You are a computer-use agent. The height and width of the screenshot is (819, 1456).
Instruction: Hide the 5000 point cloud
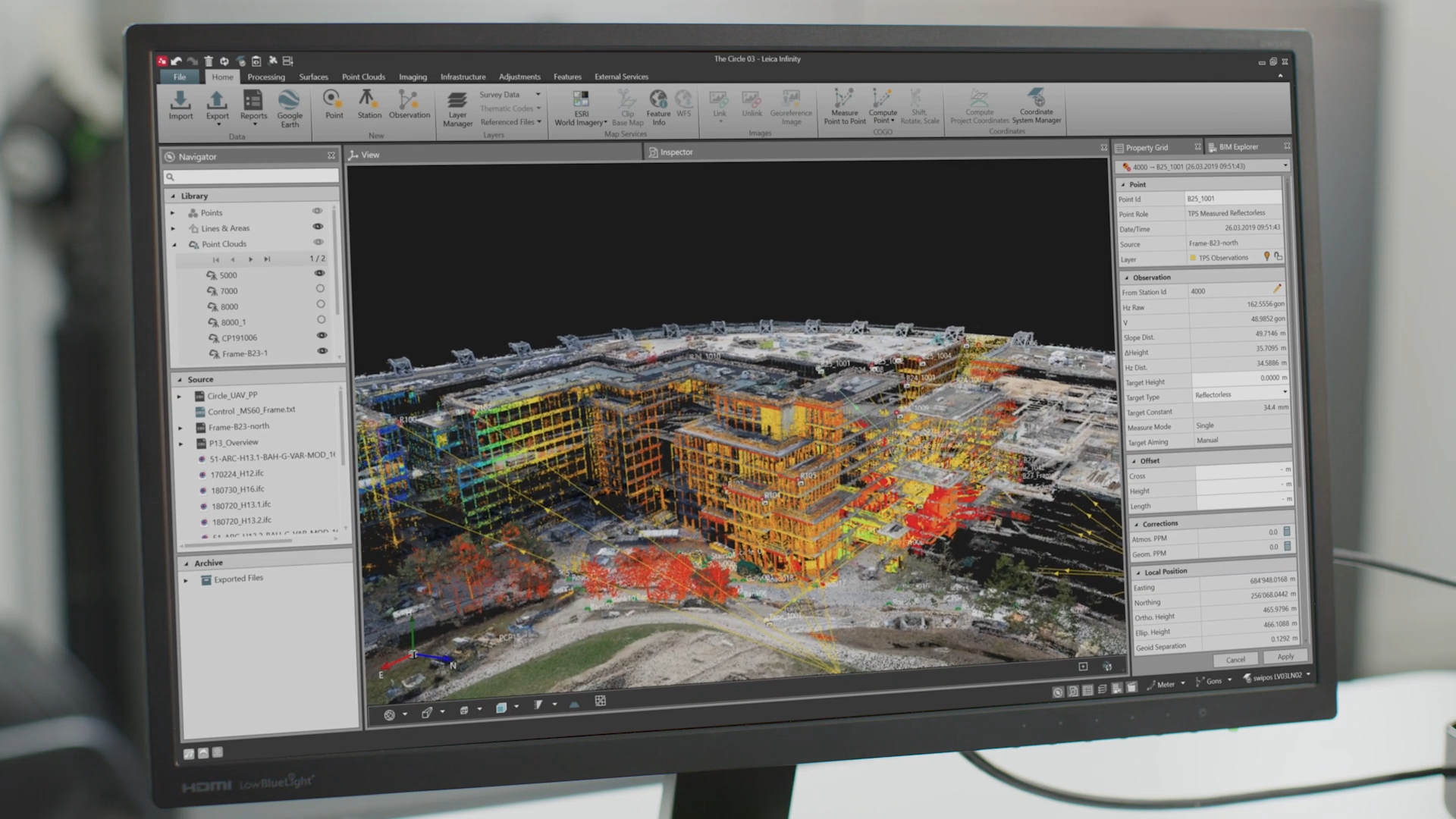click(320, 273)
